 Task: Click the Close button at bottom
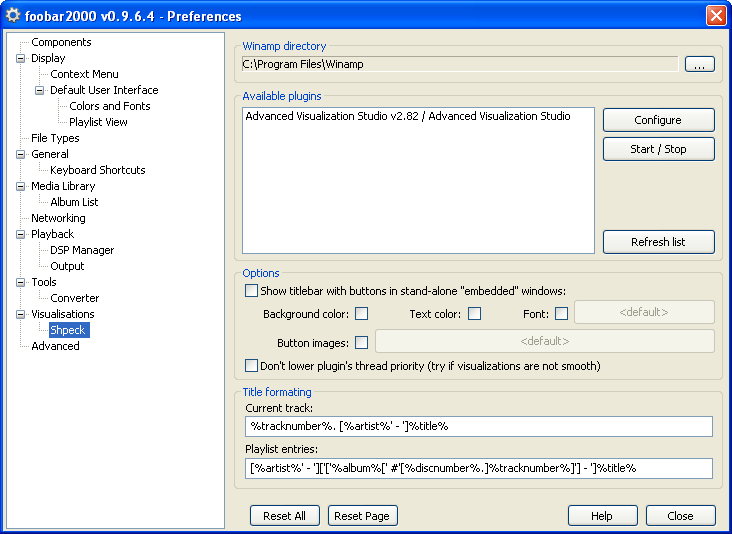(680, 516)
